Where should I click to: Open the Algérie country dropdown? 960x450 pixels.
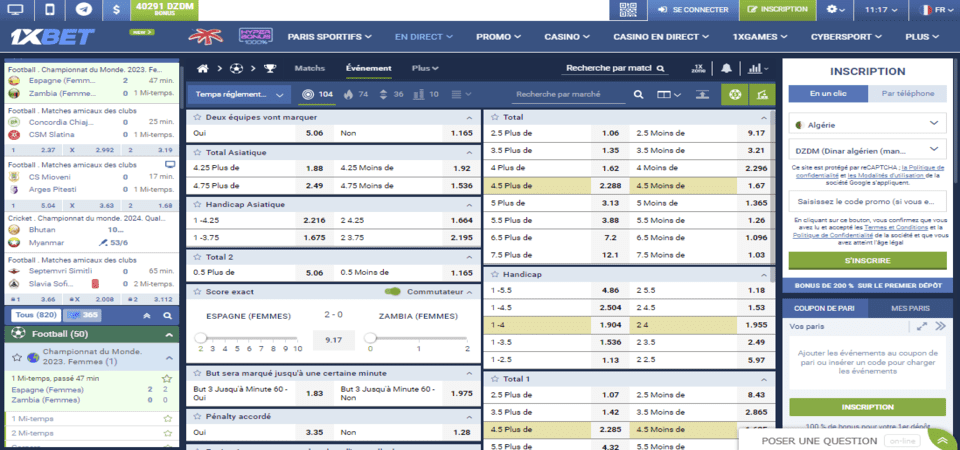pyautogui.click(x=867, y=124)
